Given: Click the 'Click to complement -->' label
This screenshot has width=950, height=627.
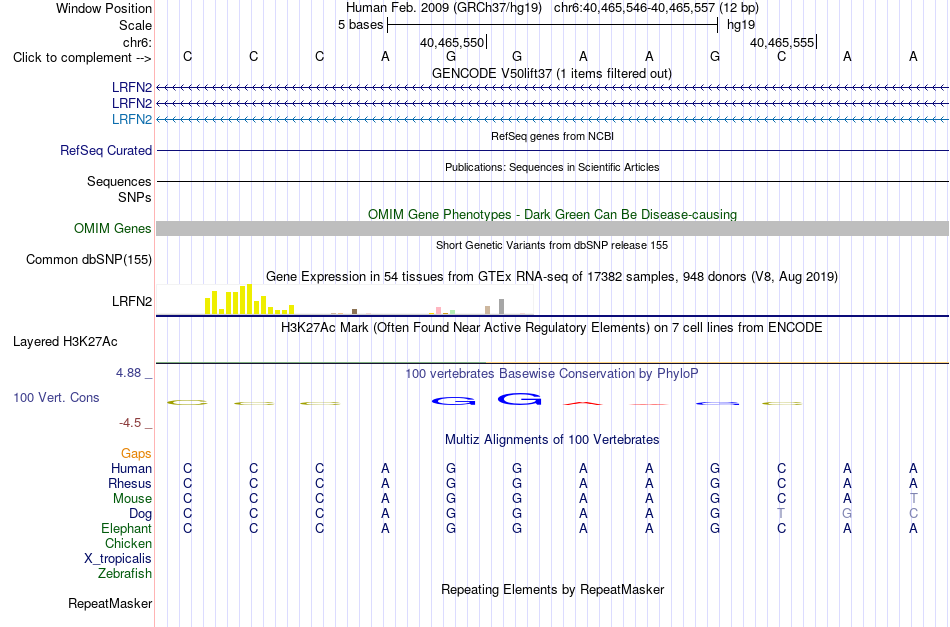Looking at the screenshot, I should (x=82, y=58).
